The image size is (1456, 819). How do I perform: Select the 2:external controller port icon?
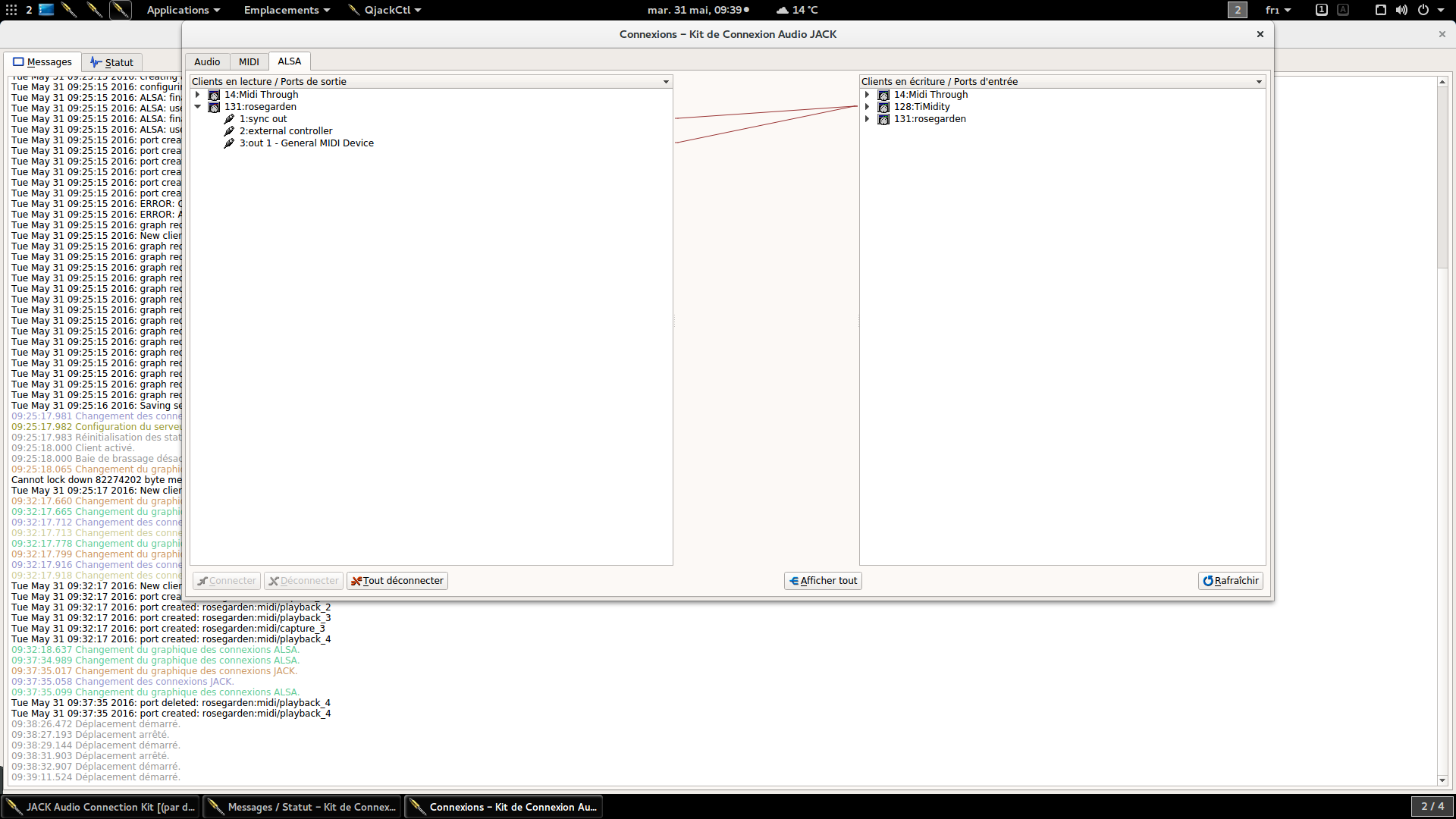pyautogui.click(x=229, y=131)
